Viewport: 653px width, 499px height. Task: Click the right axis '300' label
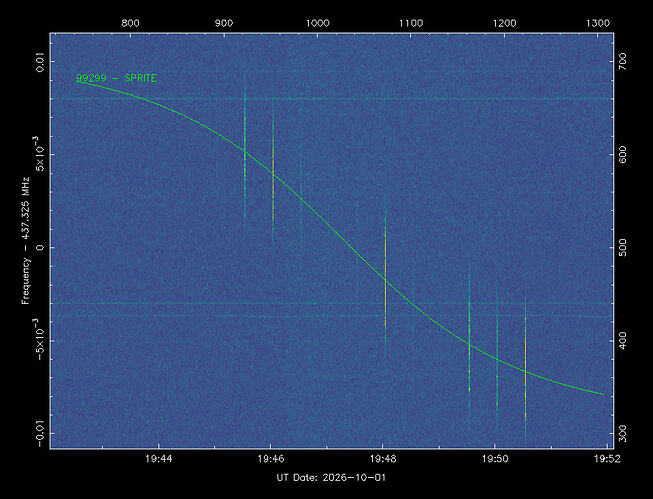pyautogui.click(x=623, y=434)
